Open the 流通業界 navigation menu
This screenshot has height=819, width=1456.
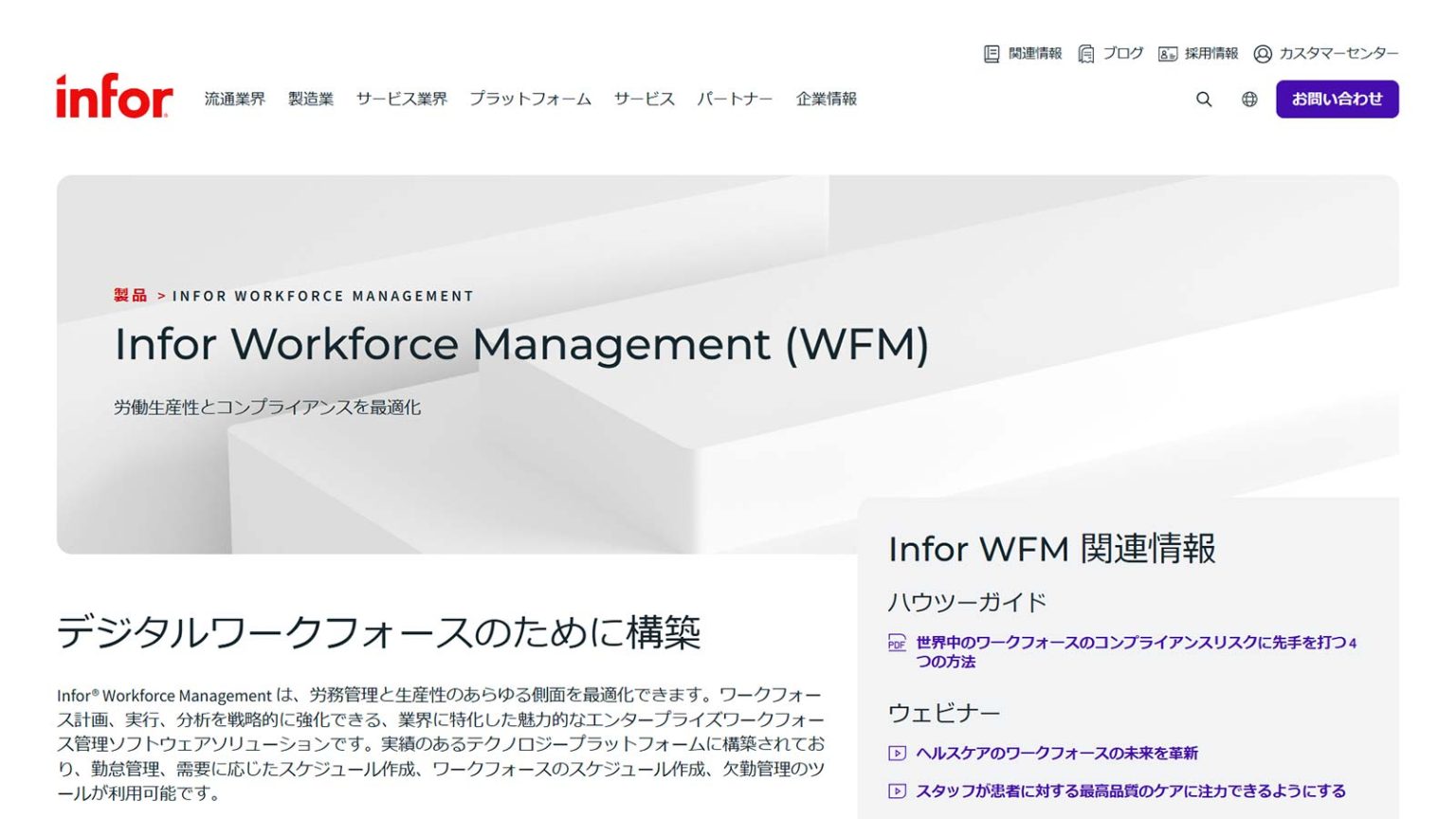tap(233, 99)
